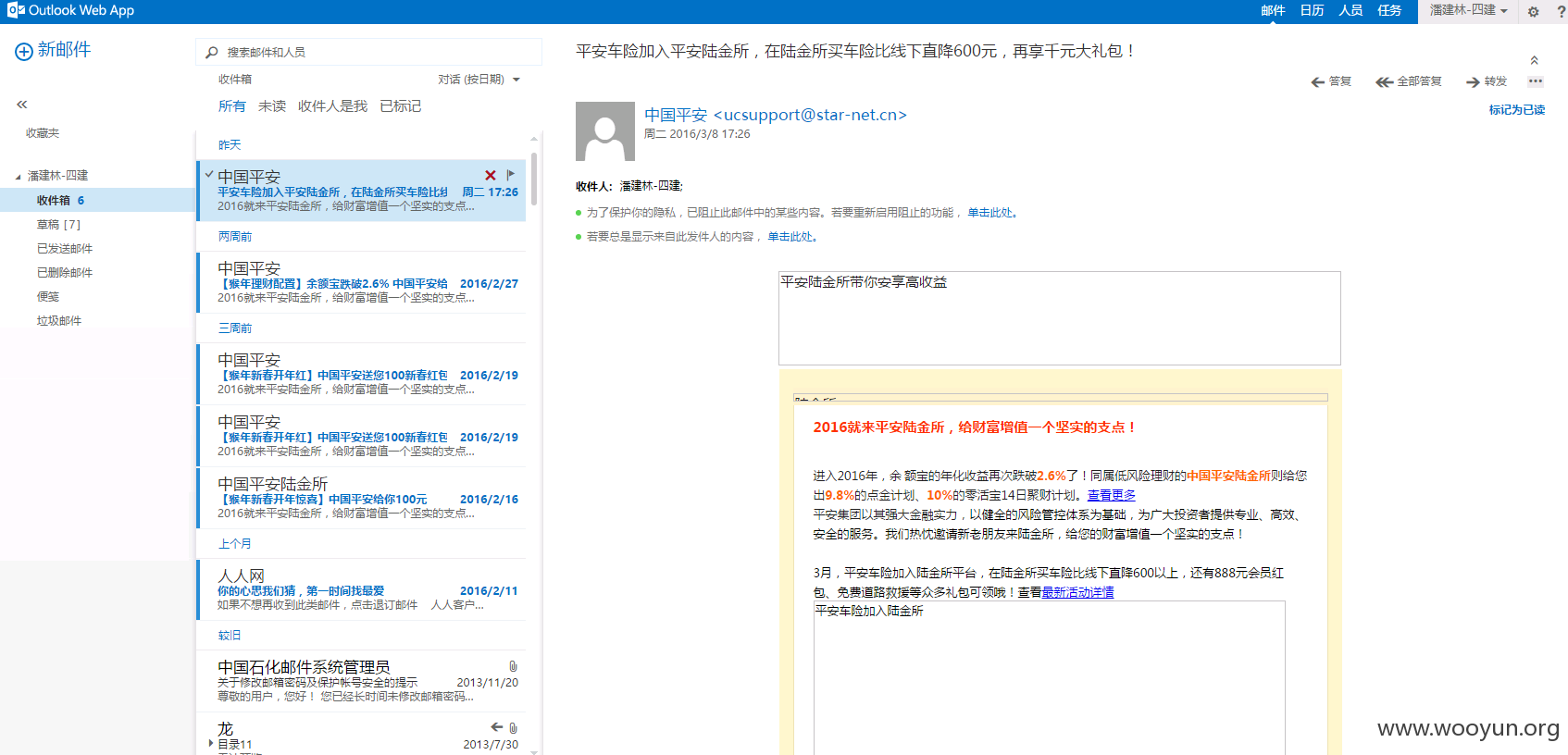The width and height of the screenshot is (1568, 755).
Task: Click the replied arrow icon on 龙 message
Action: (497, 727)
